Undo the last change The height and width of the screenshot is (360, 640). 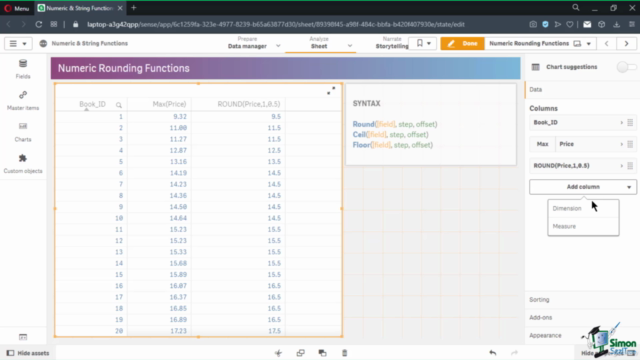click(x=493, y=353)
